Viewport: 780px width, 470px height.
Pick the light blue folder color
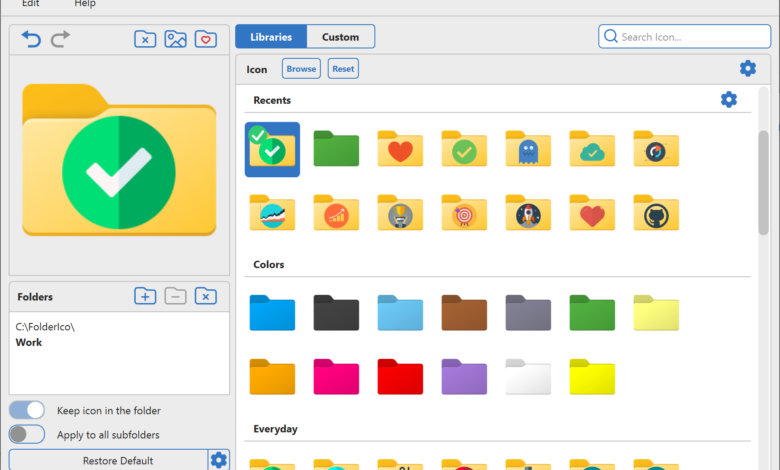tap(400, 313)
